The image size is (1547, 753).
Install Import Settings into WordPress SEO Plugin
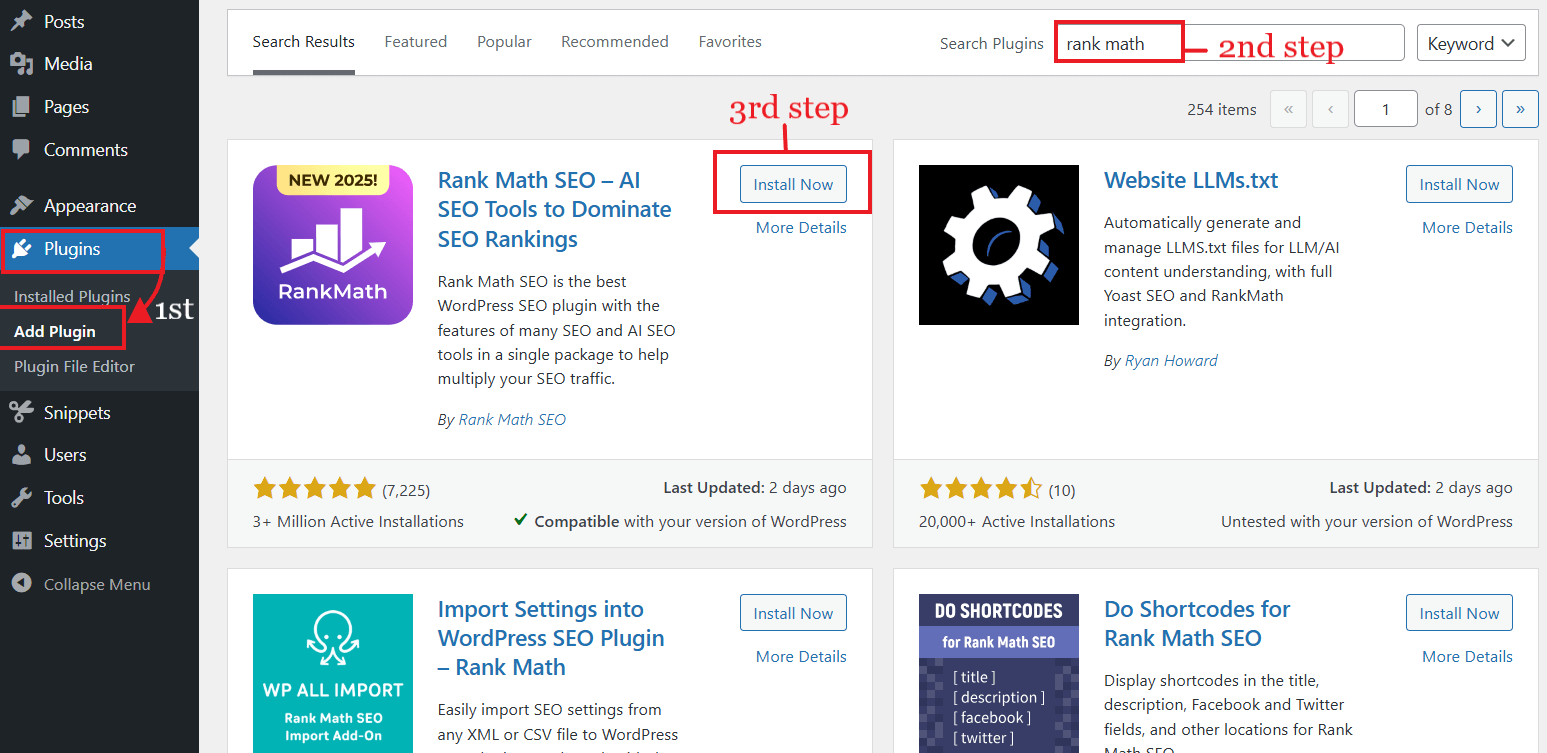[x=793, y=613]
